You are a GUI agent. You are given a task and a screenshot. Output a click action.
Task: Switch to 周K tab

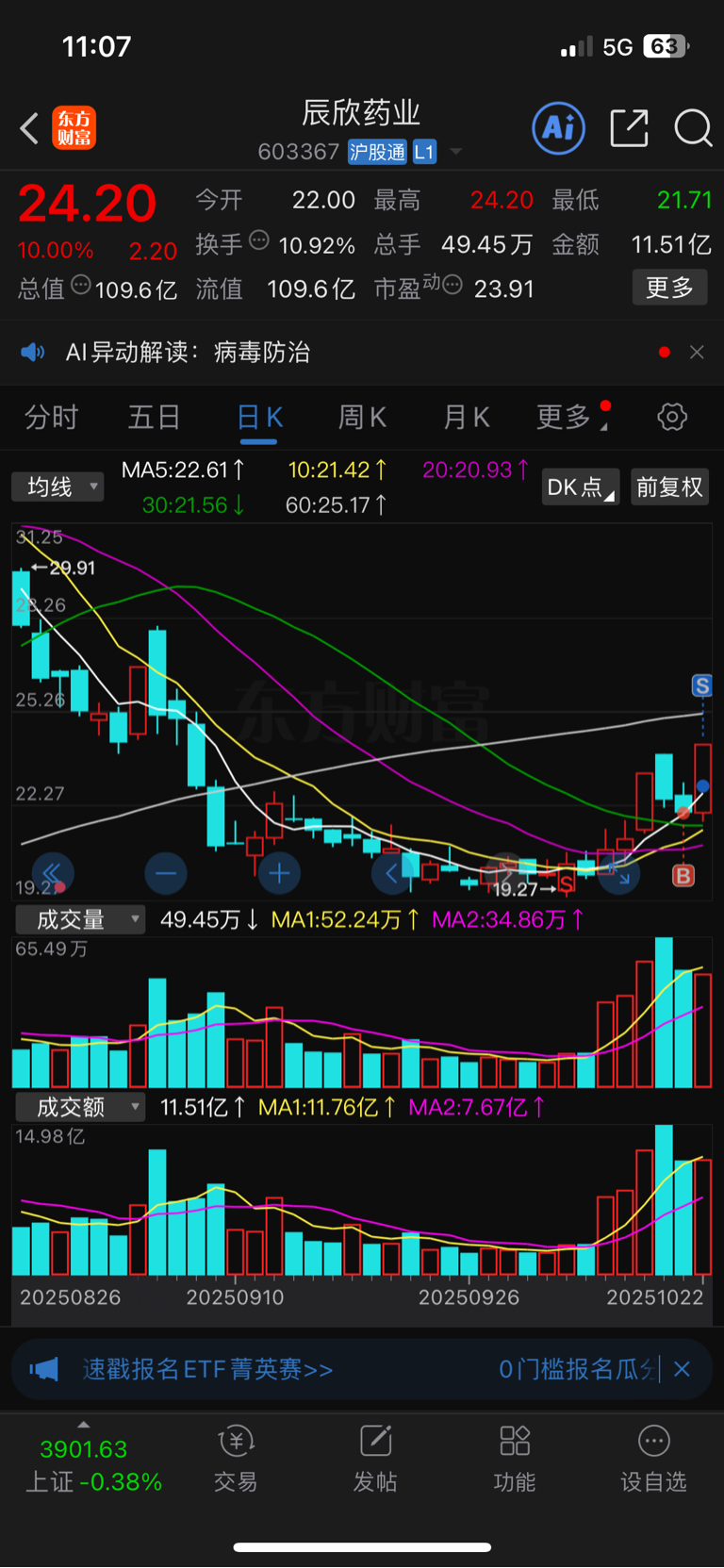tap(362, 417)
